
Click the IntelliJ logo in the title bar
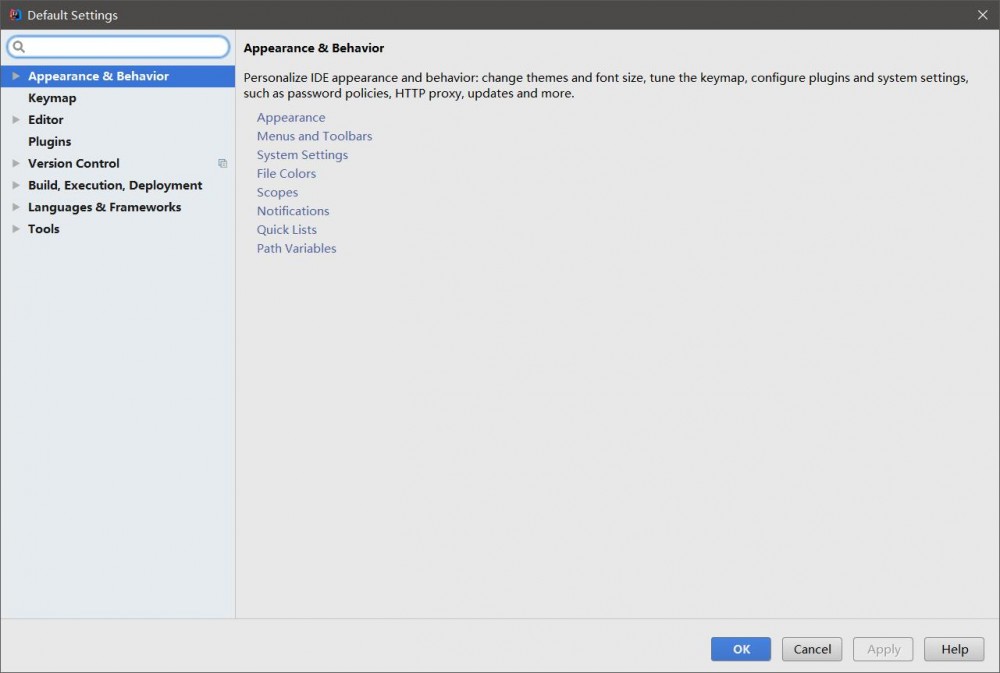pyautogui.click(x=14, y=14)
